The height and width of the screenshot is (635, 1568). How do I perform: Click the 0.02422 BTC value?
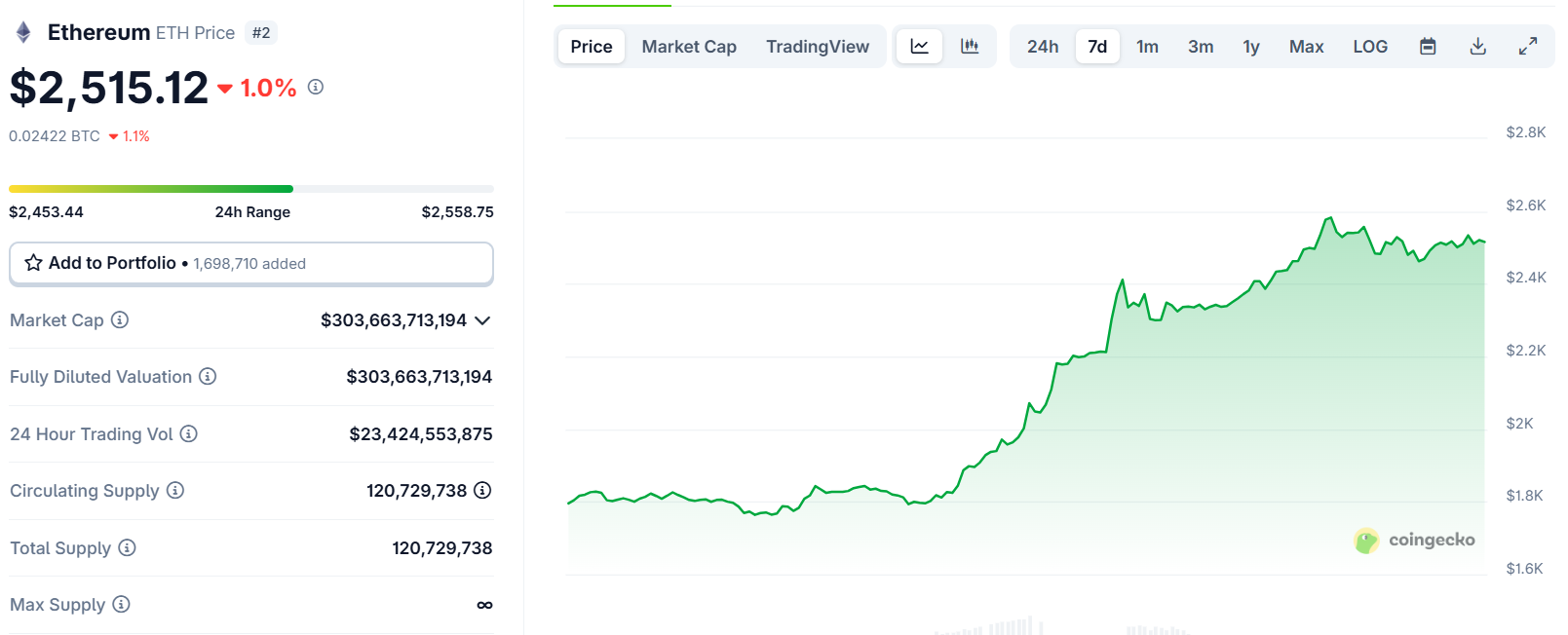55,136
